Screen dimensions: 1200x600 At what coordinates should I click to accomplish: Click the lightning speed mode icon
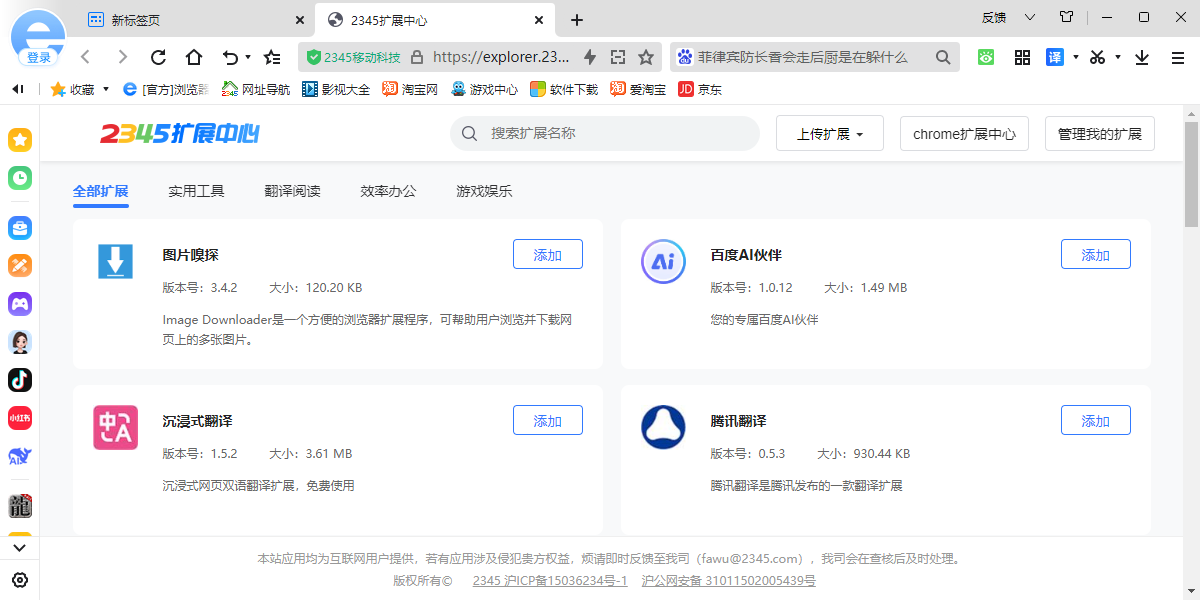tap(590, 57)
